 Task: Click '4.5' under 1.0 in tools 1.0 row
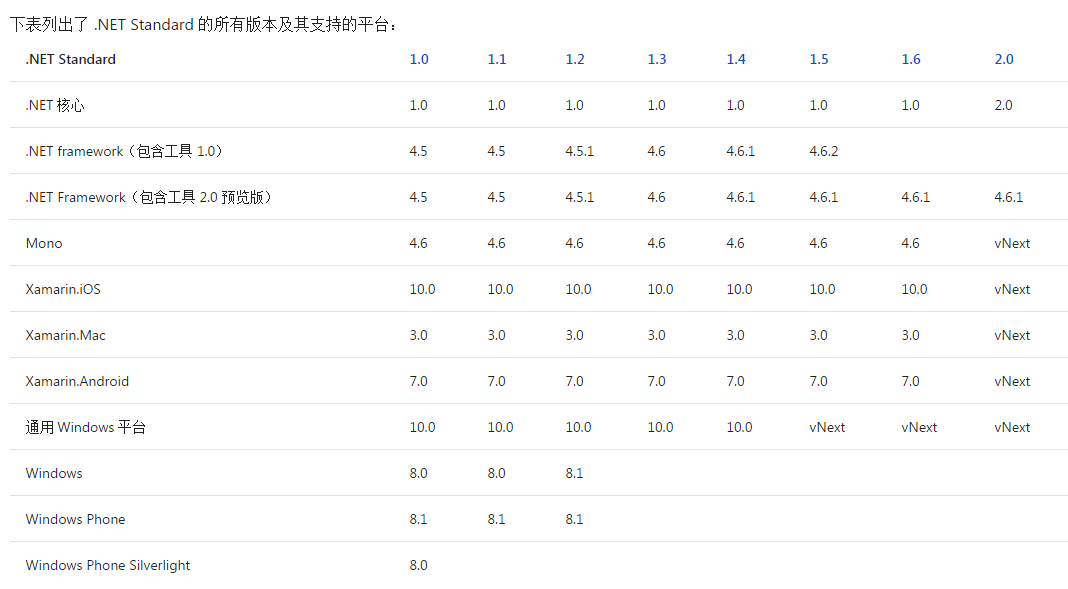point(418,151)
